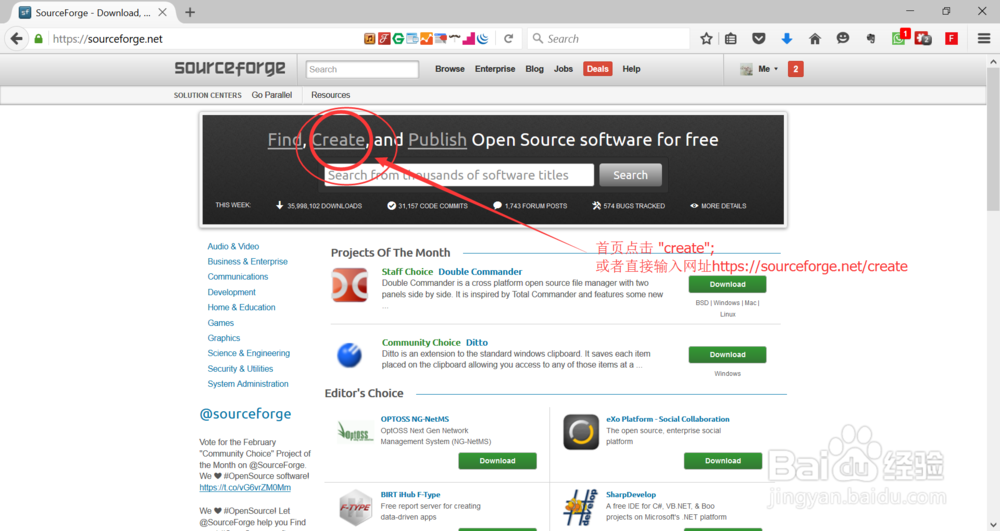1000x531 pixels.
Task: Click the Publish link in the banner
Action: coord(438,140)
